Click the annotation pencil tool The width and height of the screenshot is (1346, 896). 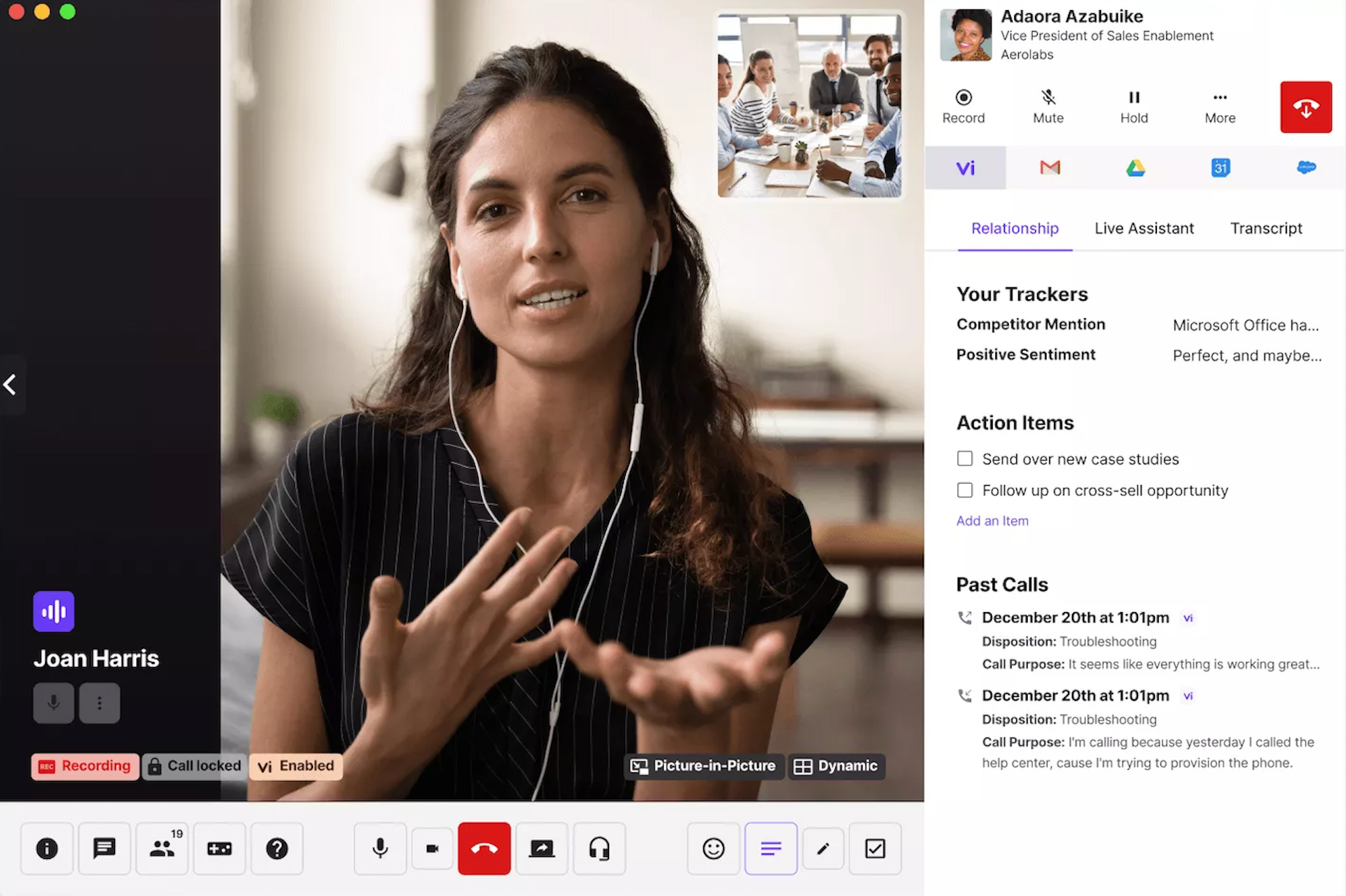coord(822,847)
